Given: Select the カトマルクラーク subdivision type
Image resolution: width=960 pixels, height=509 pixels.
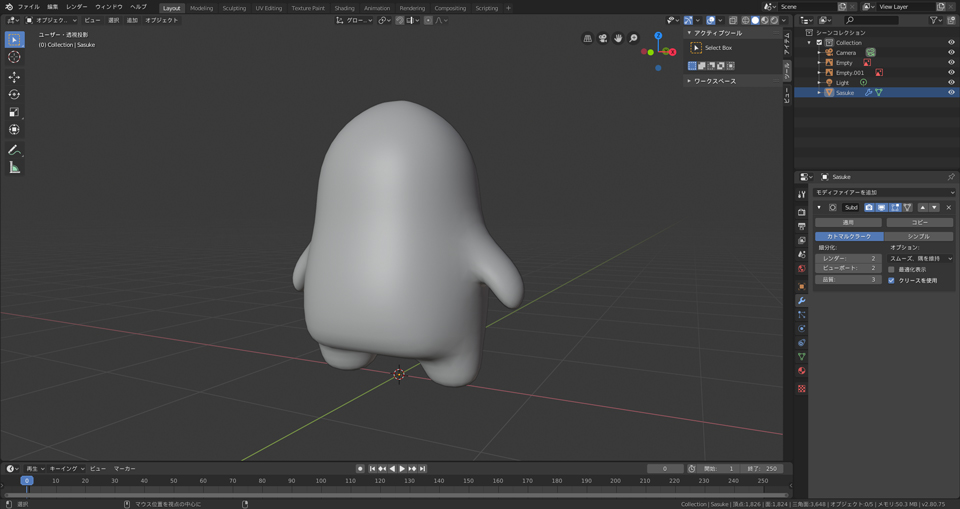Looking at the screenshot, I should (x=849, y=236).
